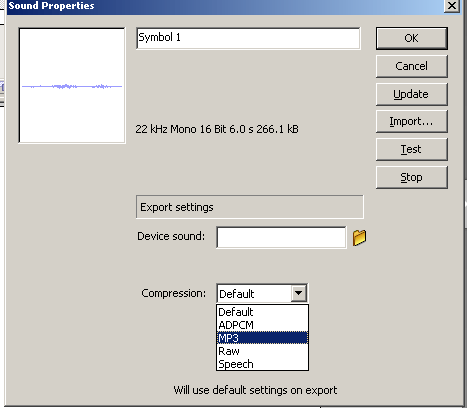Play the sound using Test
Screen dimensions: 467x408
pyautogui.click(x=412, y=149)
